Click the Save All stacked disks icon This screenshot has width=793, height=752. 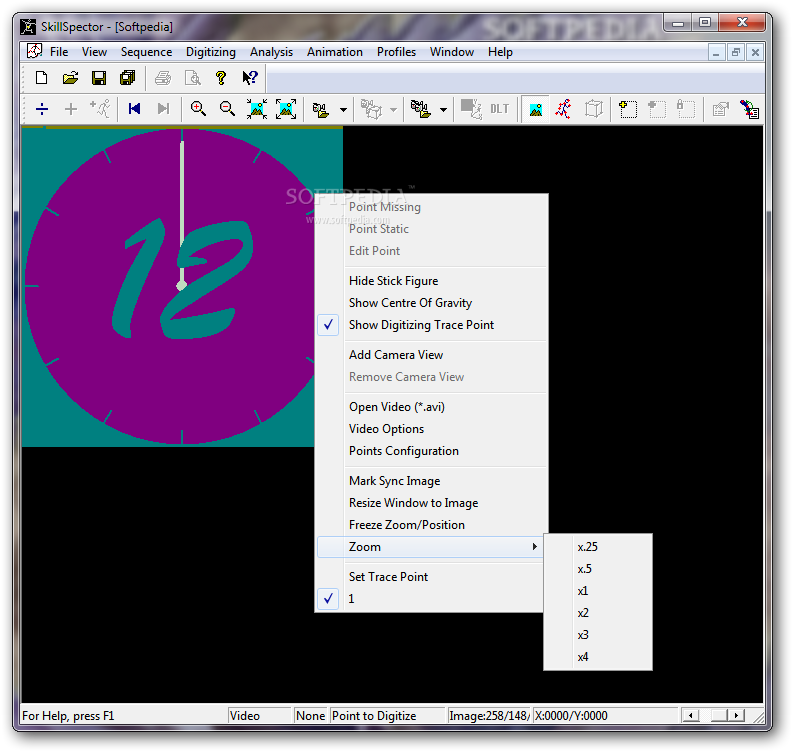point(127,78)
